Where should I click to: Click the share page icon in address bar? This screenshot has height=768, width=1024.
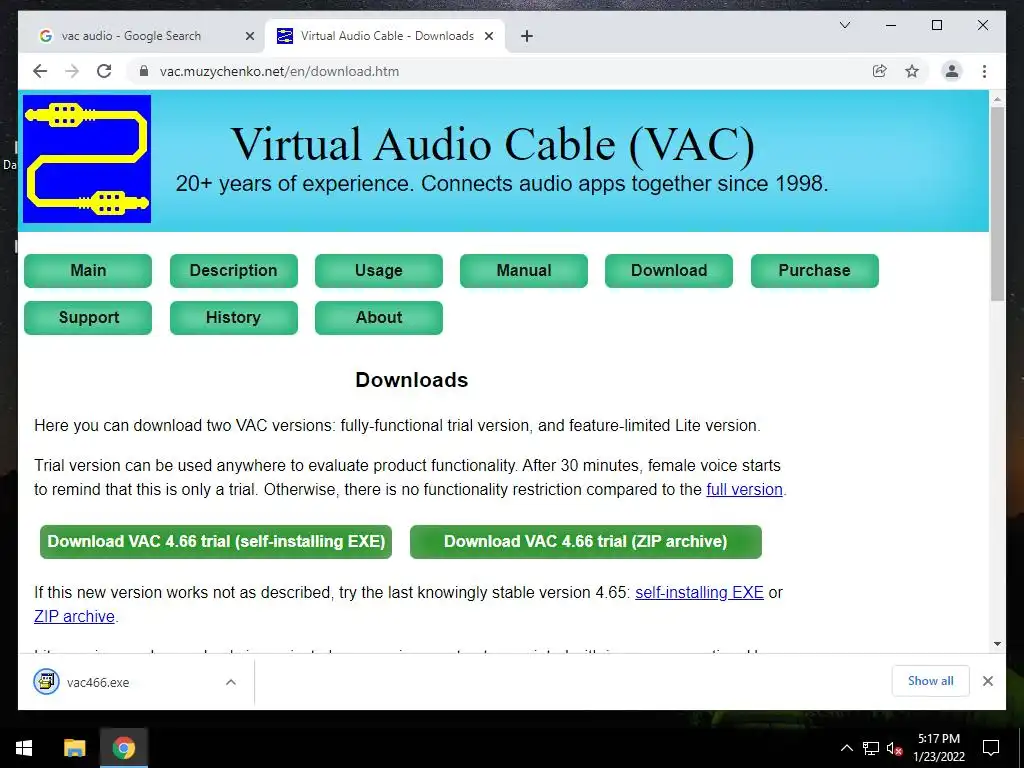coord(880,71)
